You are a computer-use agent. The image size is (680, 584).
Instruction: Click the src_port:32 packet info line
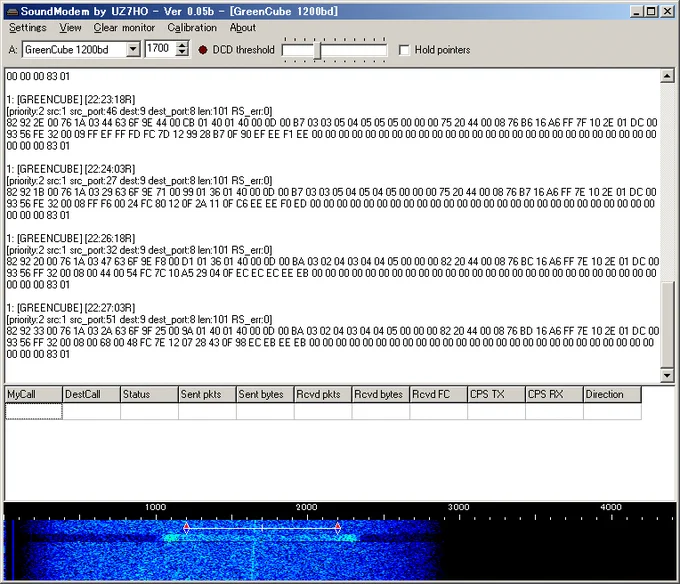(139, 250)
